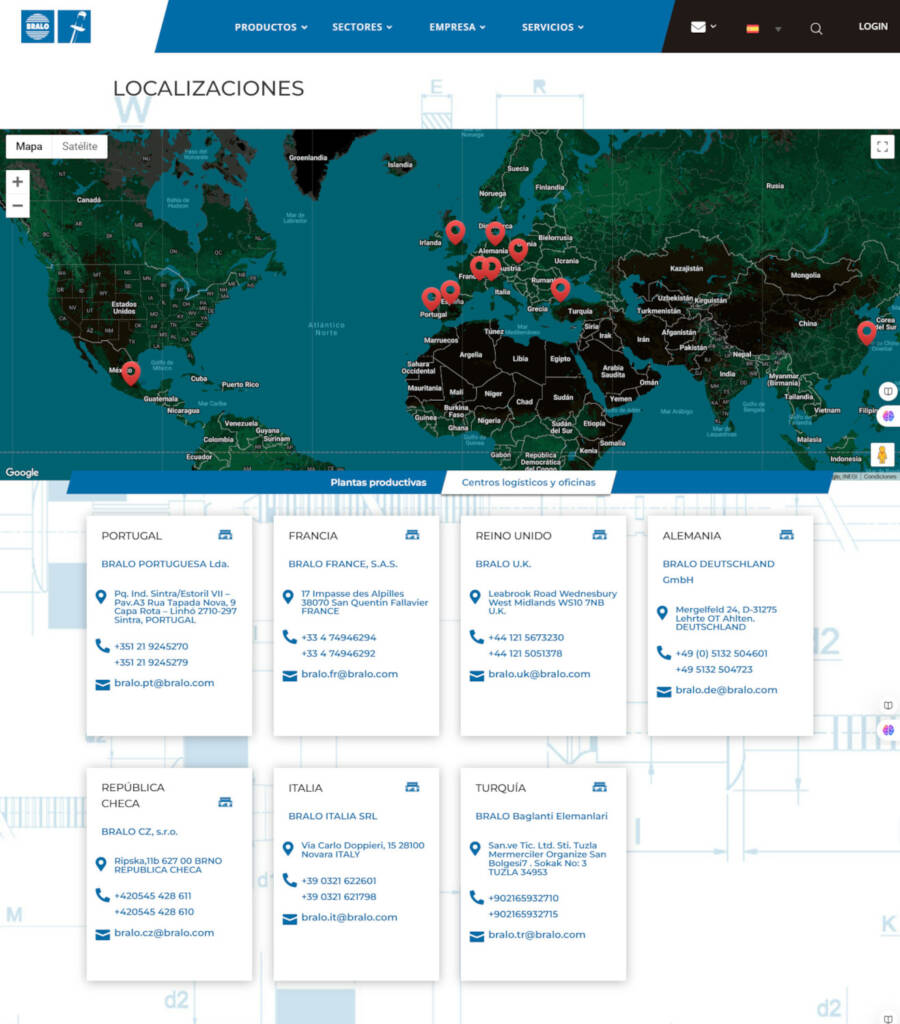
Task: Expand the Productos dropdown menu
Action: pyautogui.click(x=270, y=27)
